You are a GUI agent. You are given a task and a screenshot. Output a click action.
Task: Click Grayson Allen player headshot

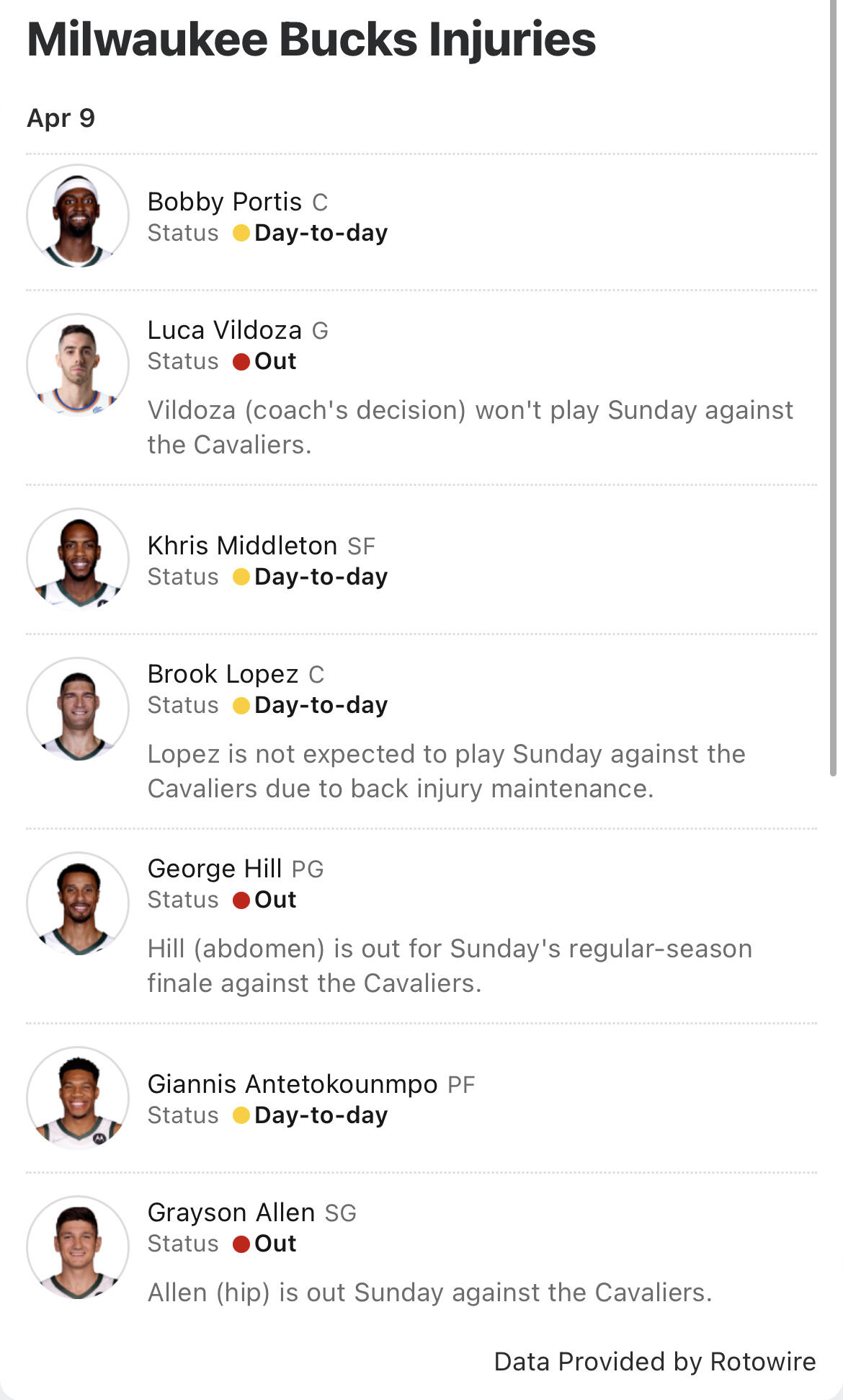[78, 1247]
